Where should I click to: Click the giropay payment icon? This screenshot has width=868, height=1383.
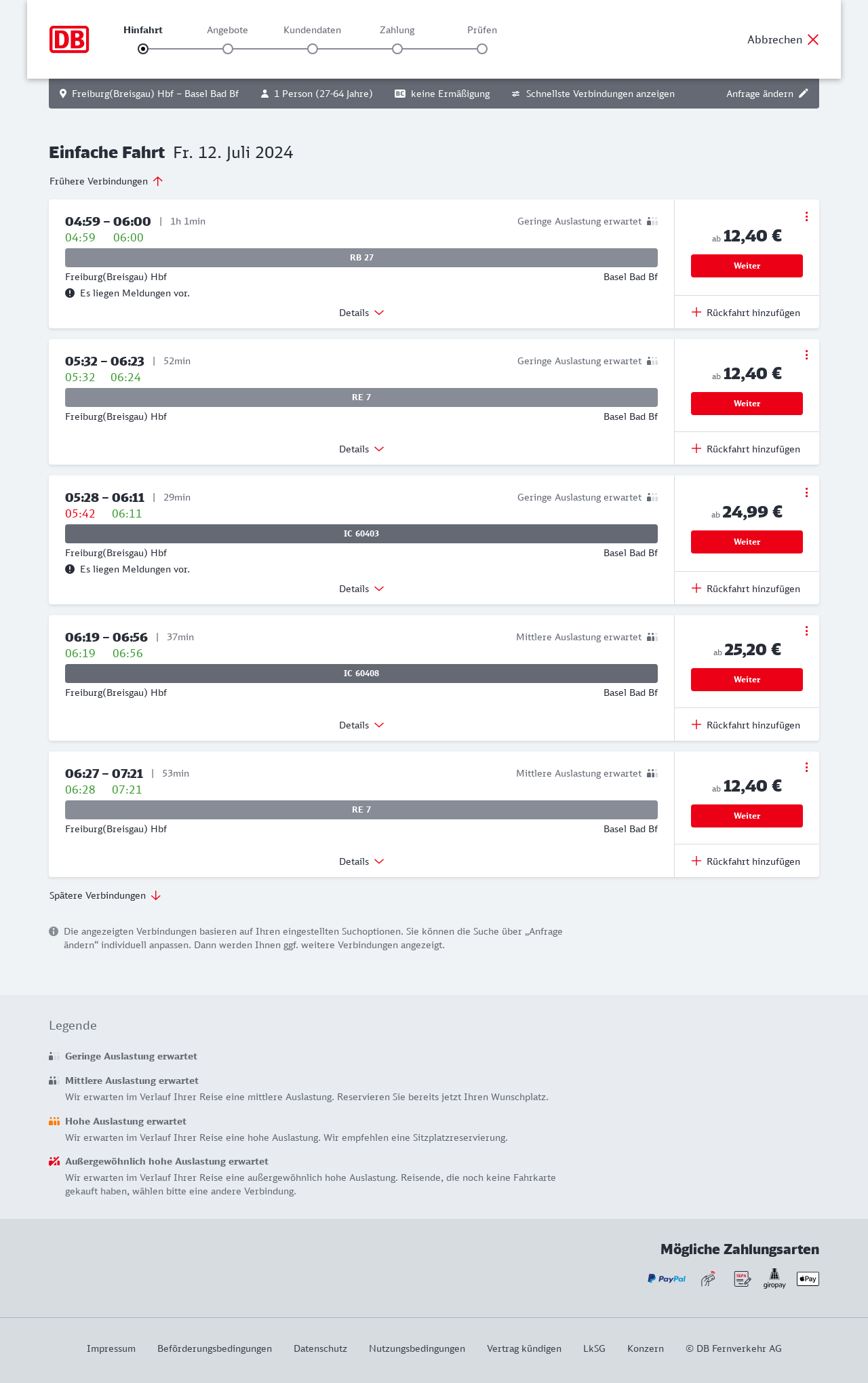pyautogui.click(x=774, y=1279)
